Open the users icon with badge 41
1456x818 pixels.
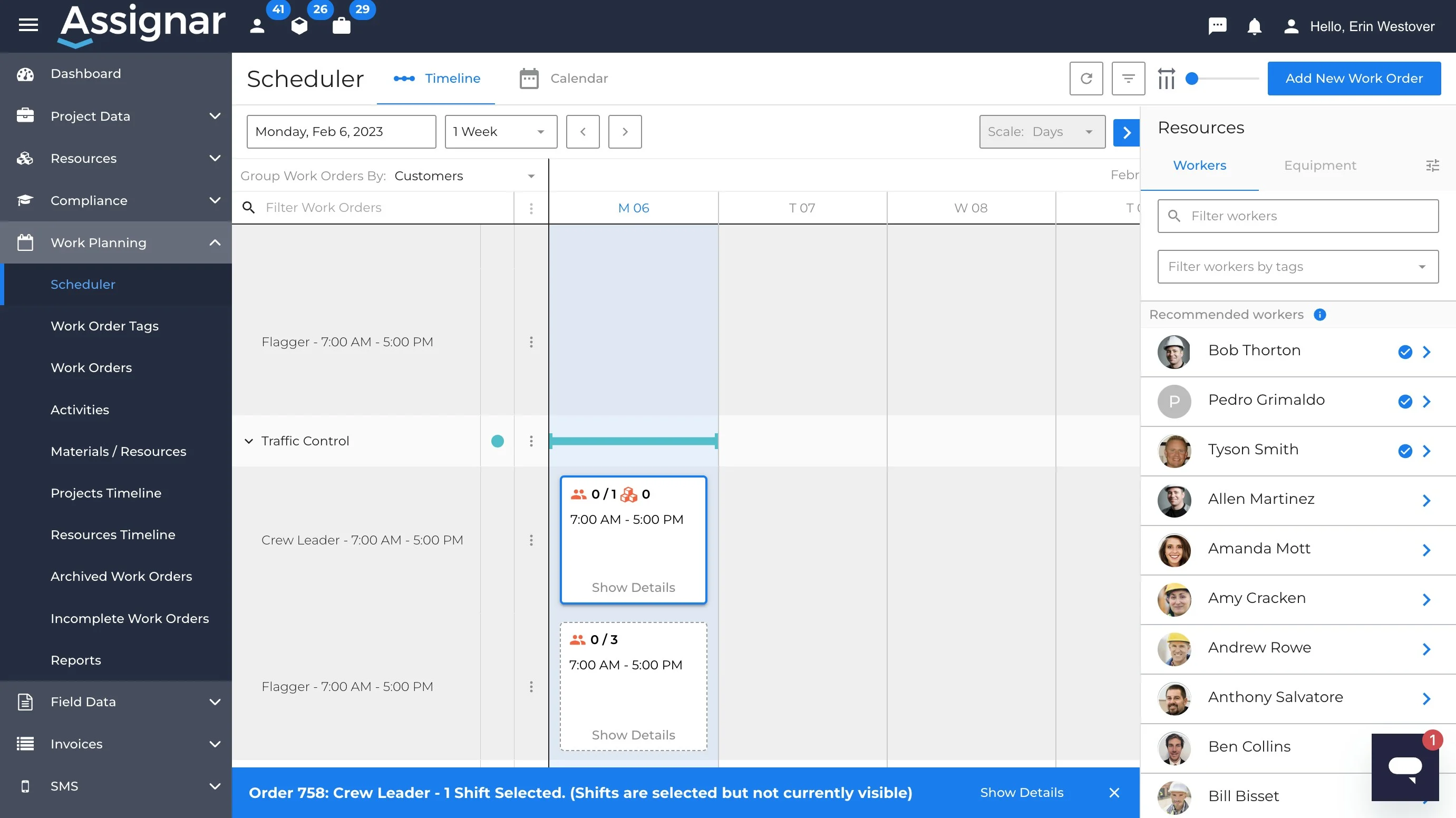(257, 26)
